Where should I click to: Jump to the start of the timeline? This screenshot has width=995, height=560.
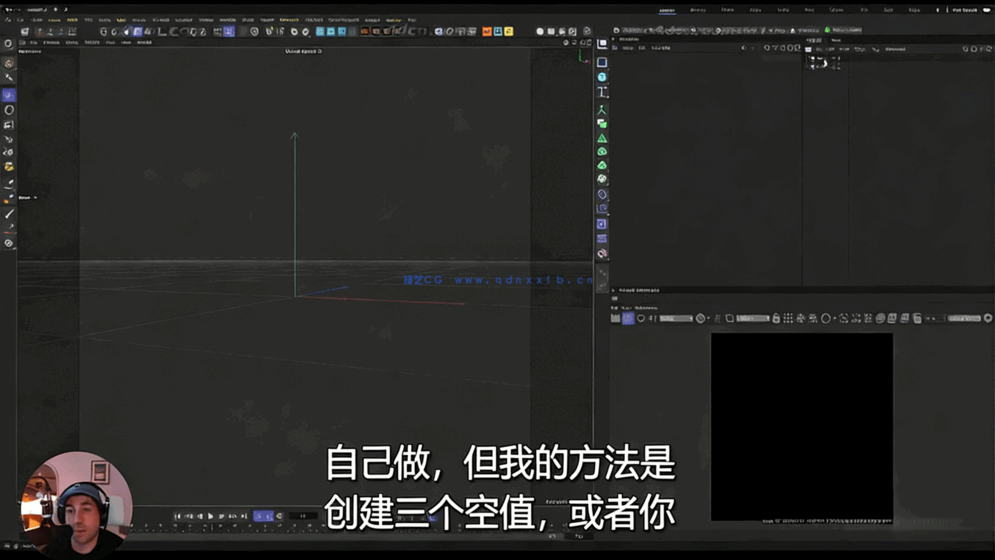tap(178, 516)
